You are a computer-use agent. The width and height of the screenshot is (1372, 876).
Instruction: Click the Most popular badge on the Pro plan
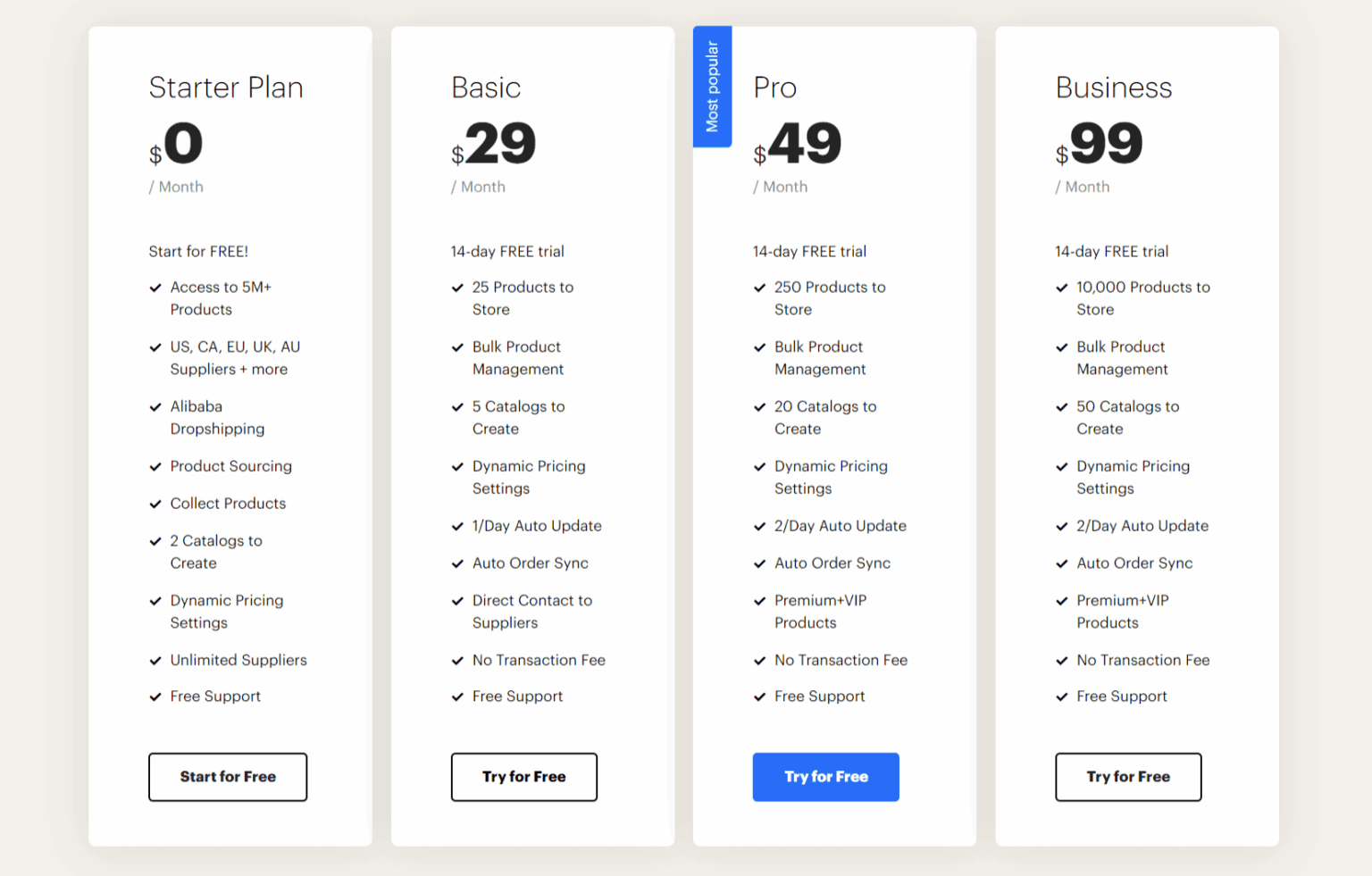(x=712, y=87)
